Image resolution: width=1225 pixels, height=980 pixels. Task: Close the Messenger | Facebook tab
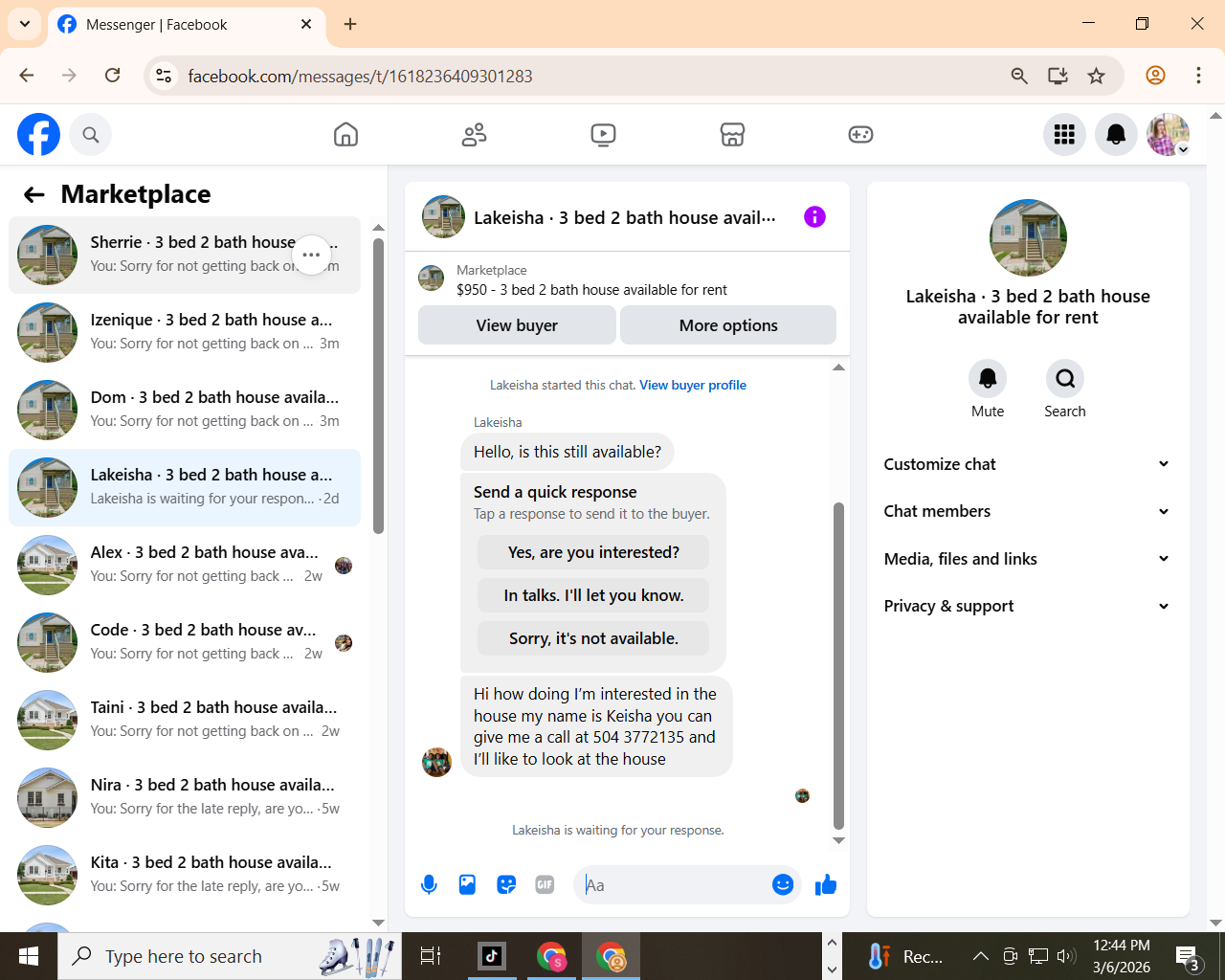pyautogui.click(x=306, y=24)
